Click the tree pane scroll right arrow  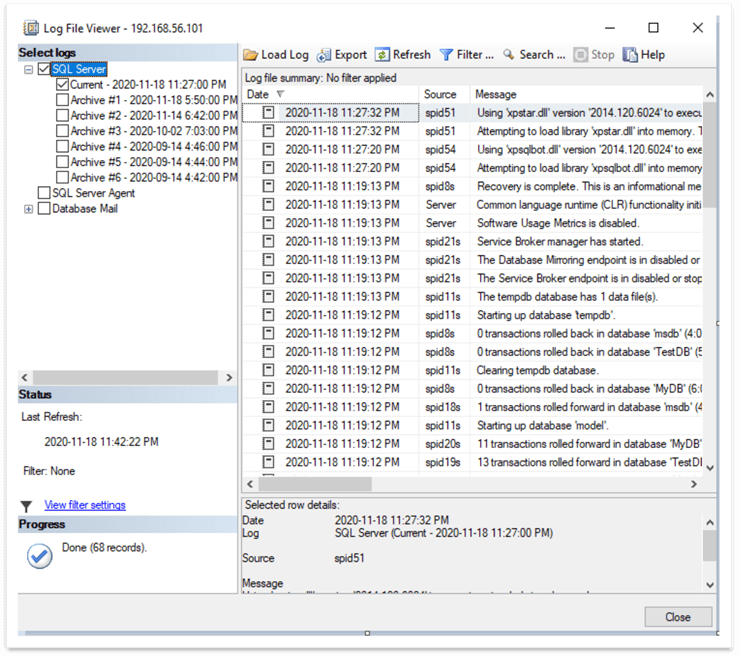click(229, 378)
